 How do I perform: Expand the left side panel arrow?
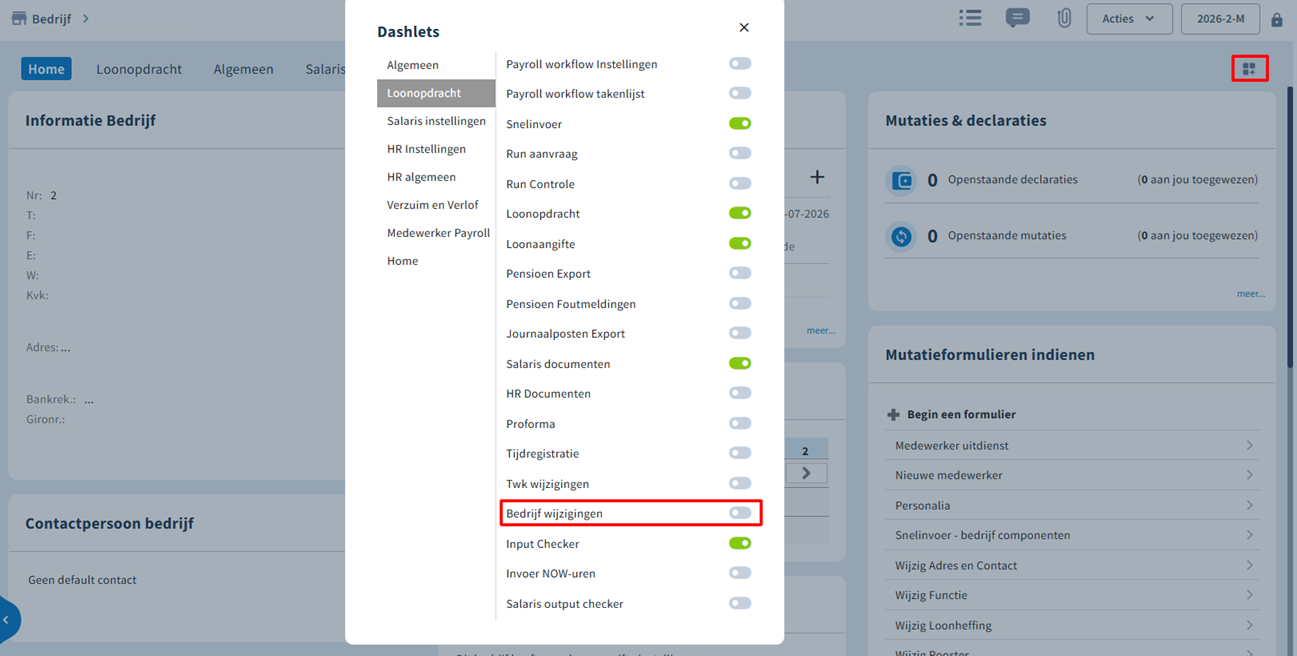coord(7,620)
